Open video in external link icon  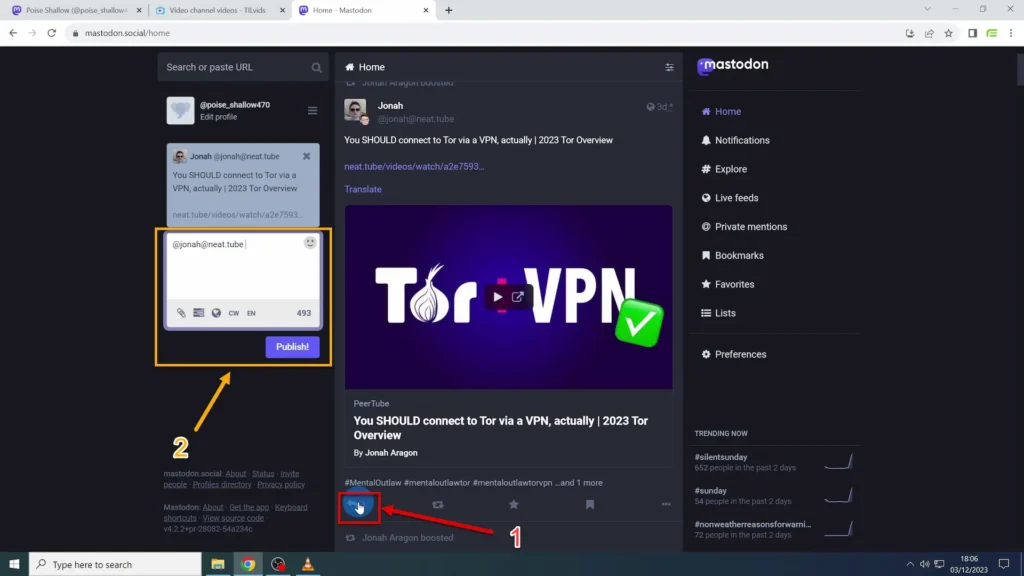tap(518, 297)
